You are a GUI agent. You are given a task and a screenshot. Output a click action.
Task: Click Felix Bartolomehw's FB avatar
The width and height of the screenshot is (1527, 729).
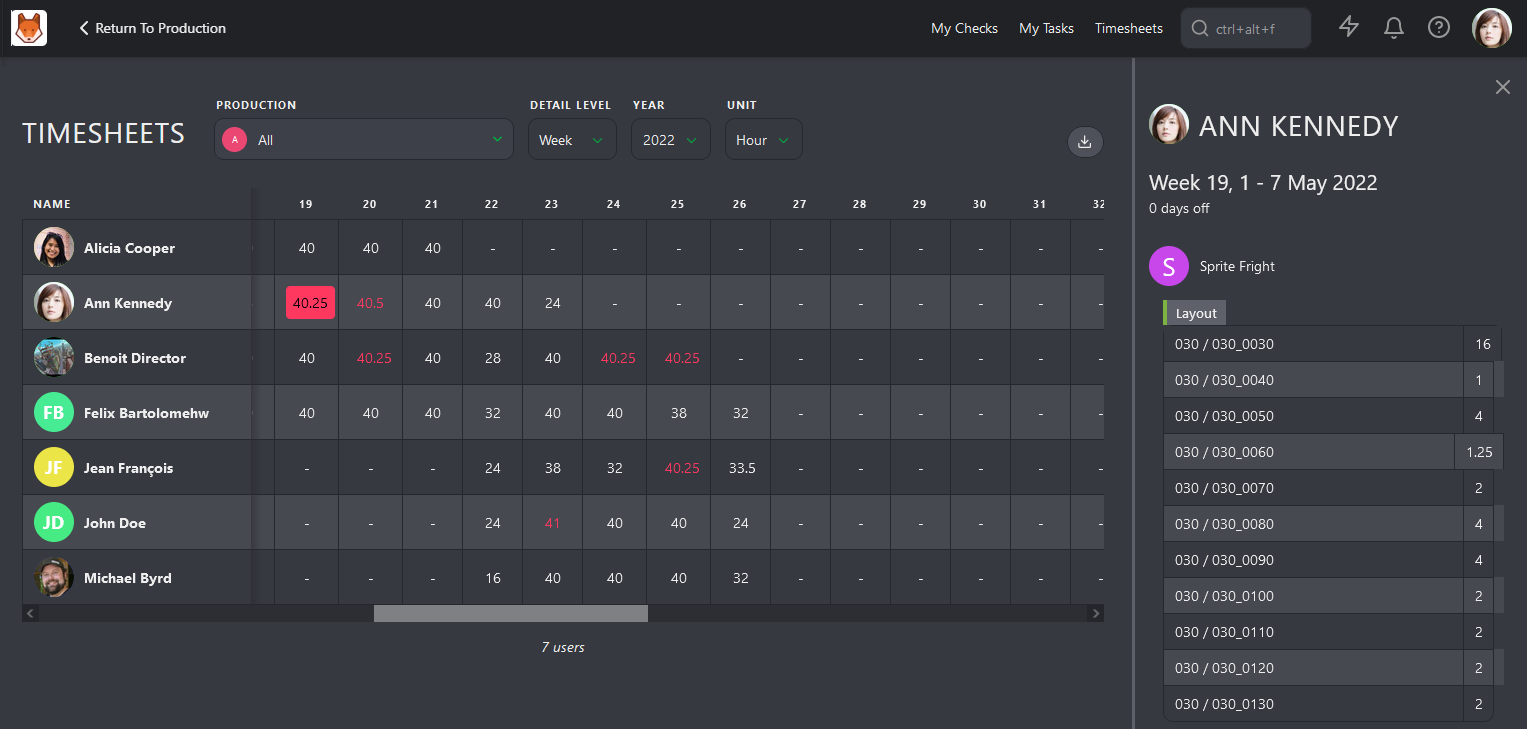[54, 412]
